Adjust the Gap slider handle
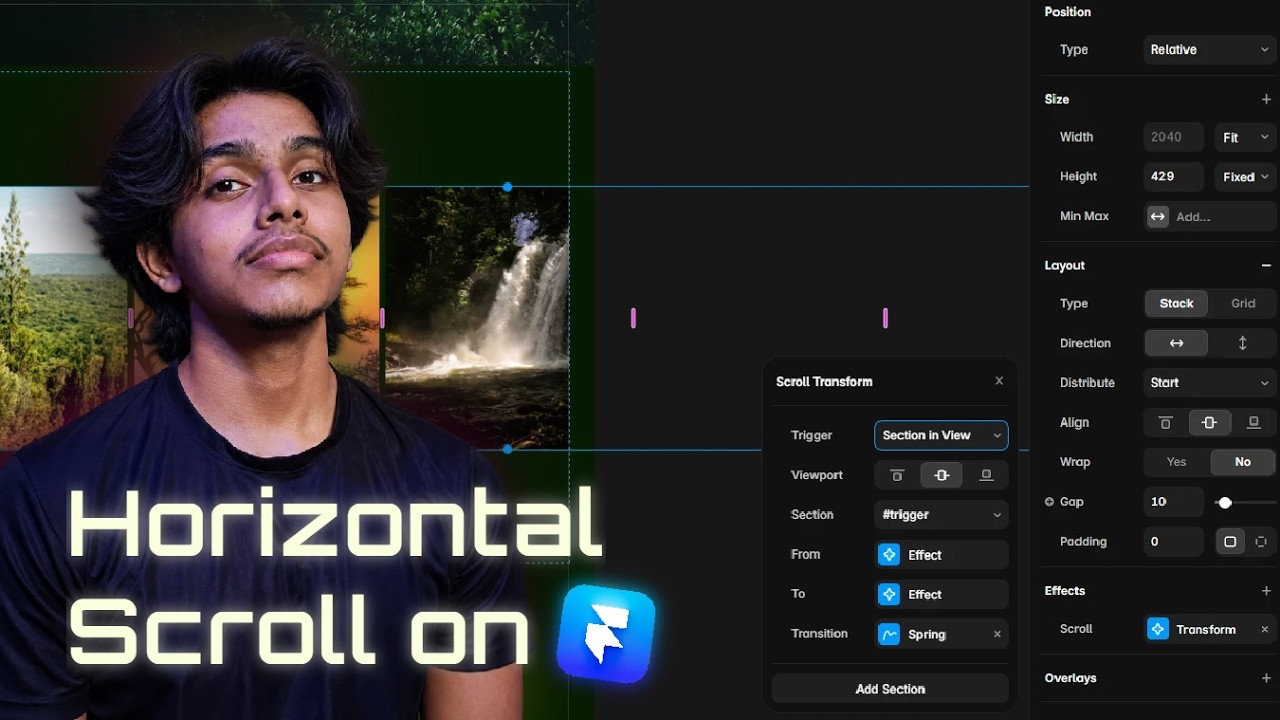Viewport: 1280px width, 720px height. click(x=1225, y=502)
